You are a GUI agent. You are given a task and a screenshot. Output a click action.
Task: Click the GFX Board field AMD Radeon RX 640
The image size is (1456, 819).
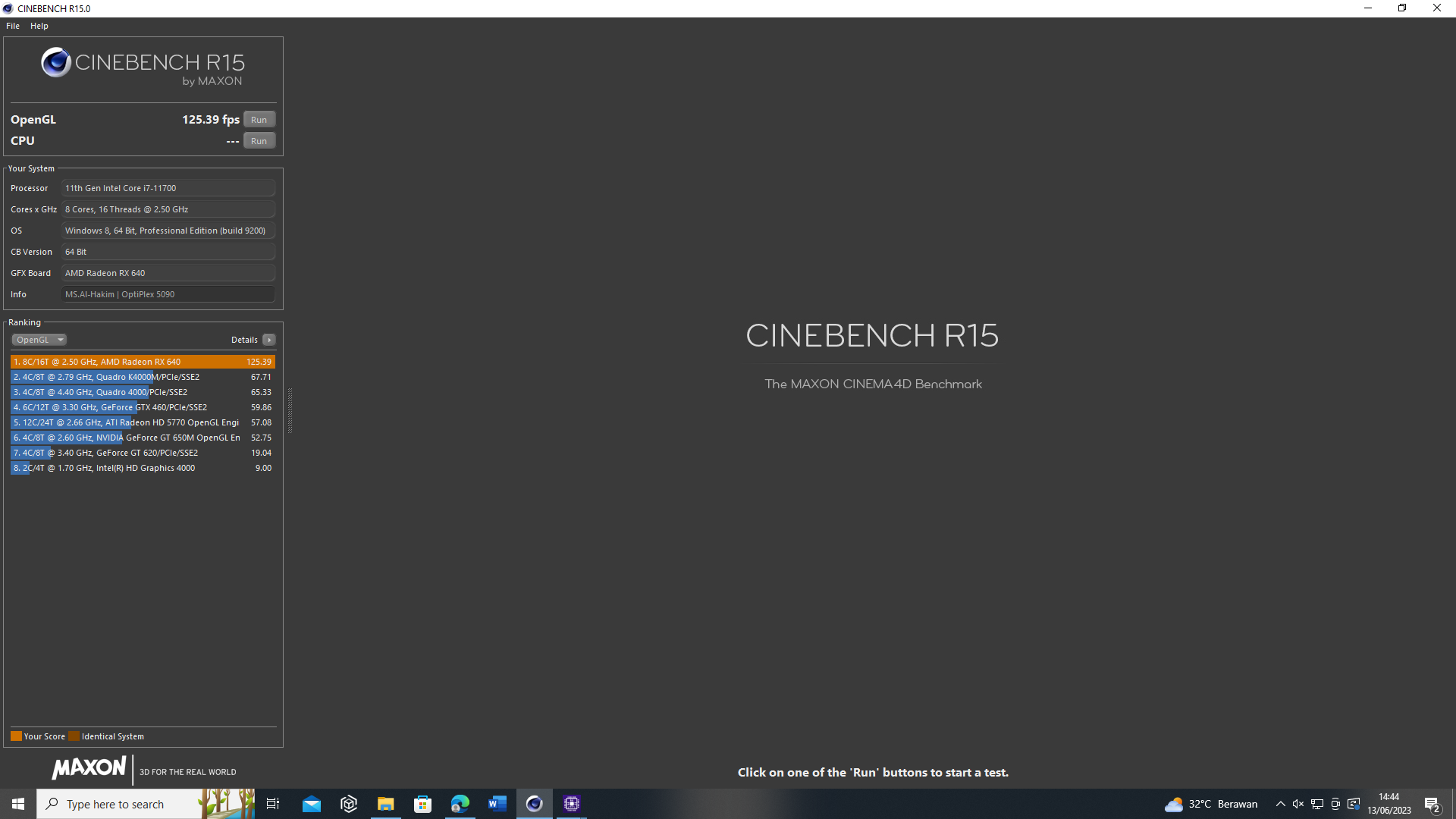click(168, 273)
